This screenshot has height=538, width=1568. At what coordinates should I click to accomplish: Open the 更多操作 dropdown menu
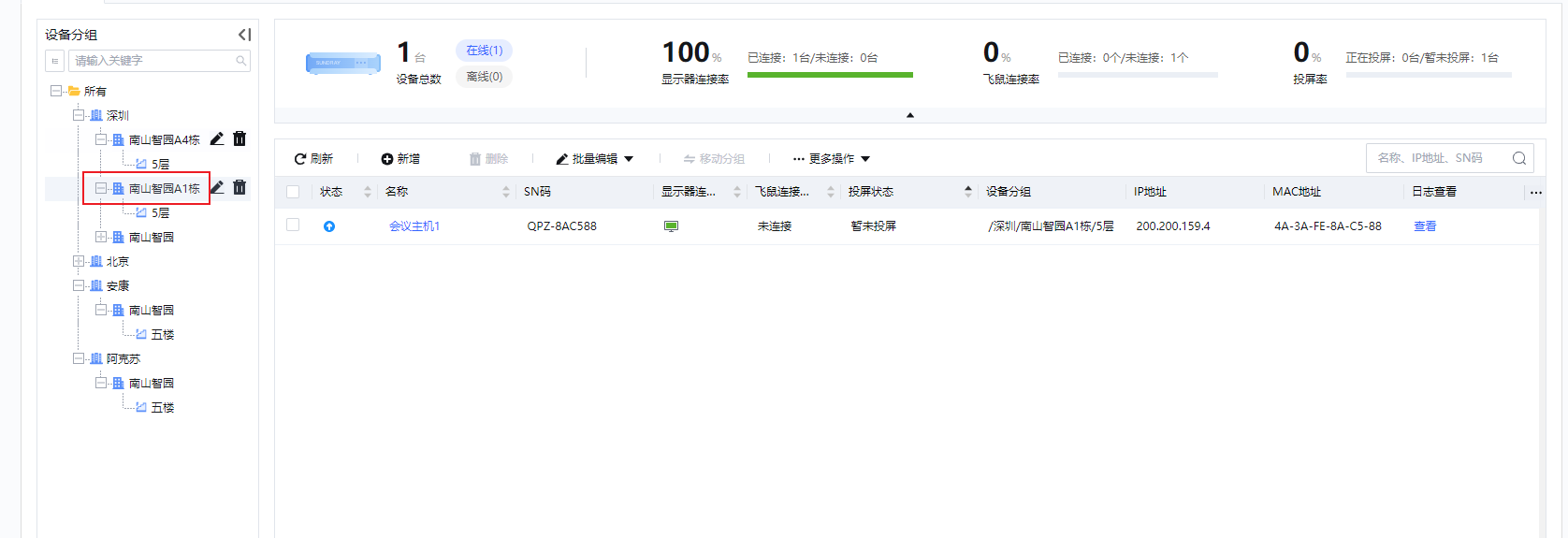pos(832,159)
